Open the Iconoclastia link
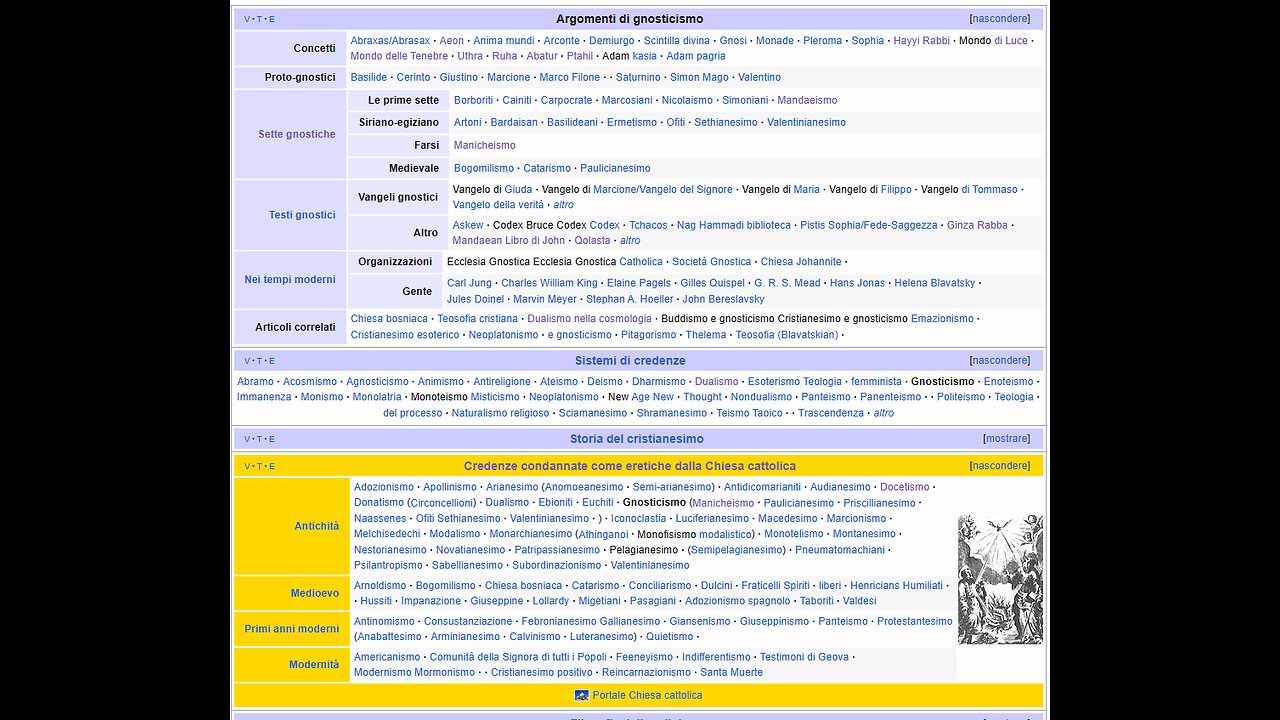The width and height of the screenshot is (1280, 720). (x=638, y=519)
